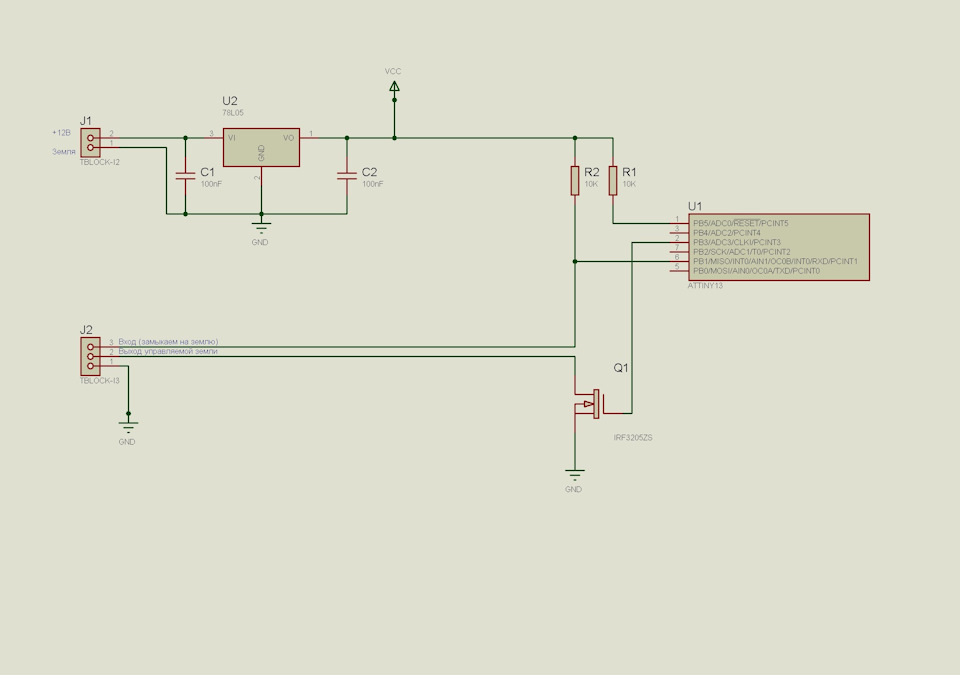This screenshot has height=675, width=960.
Task: Select the ground symbol under J2 pin 1
Action: click(128, 427)
